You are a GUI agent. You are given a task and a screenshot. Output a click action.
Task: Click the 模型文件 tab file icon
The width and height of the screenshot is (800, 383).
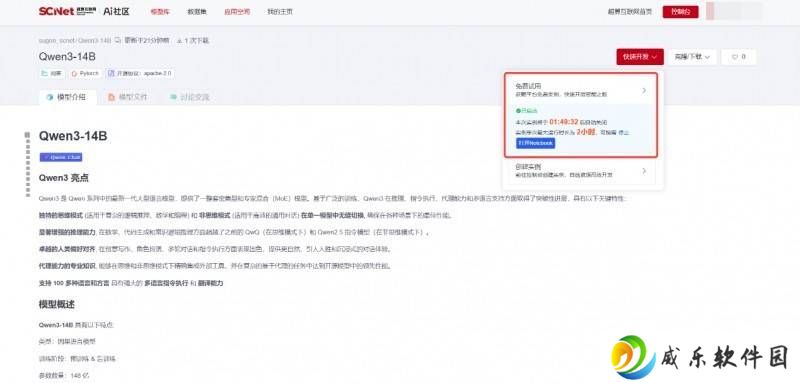[111, 97]
